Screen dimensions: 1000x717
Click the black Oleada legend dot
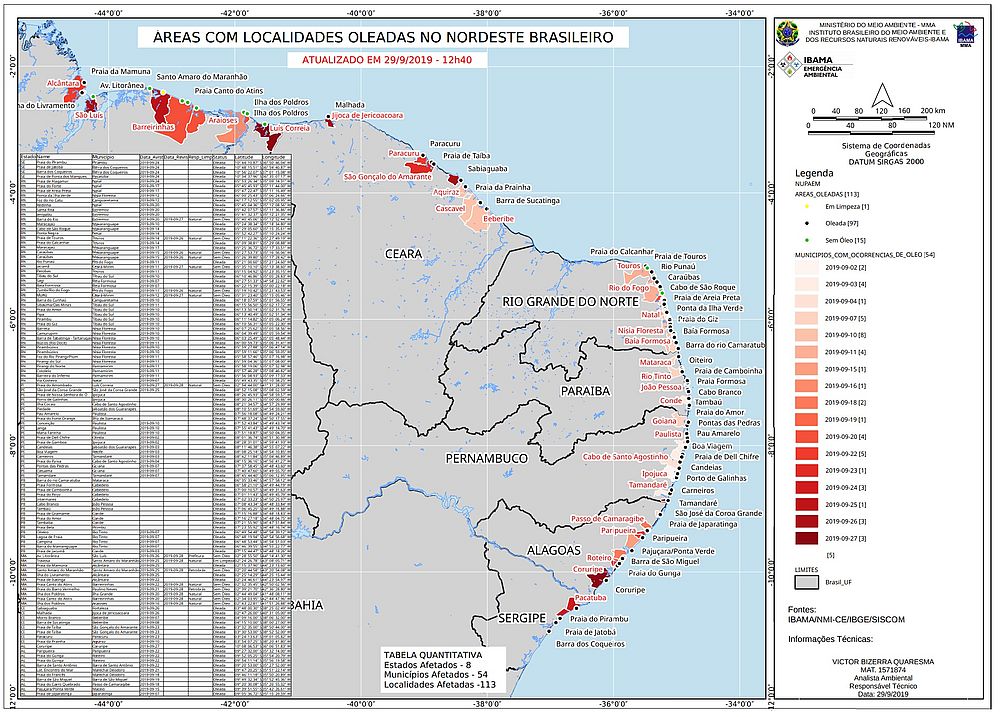tap(806, 223)
